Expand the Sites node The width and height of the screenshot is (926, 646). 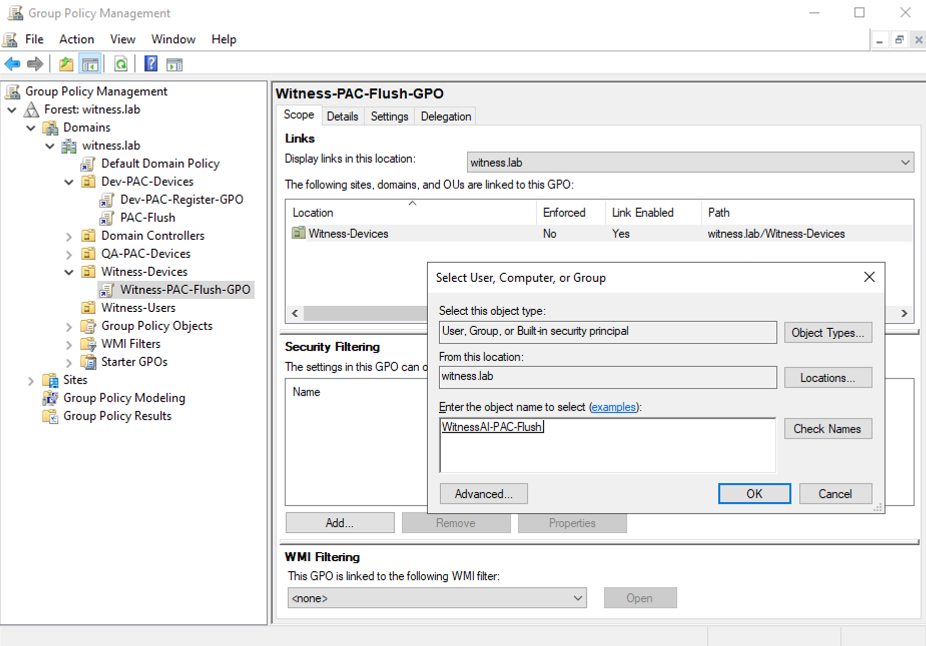coord(31,381)
